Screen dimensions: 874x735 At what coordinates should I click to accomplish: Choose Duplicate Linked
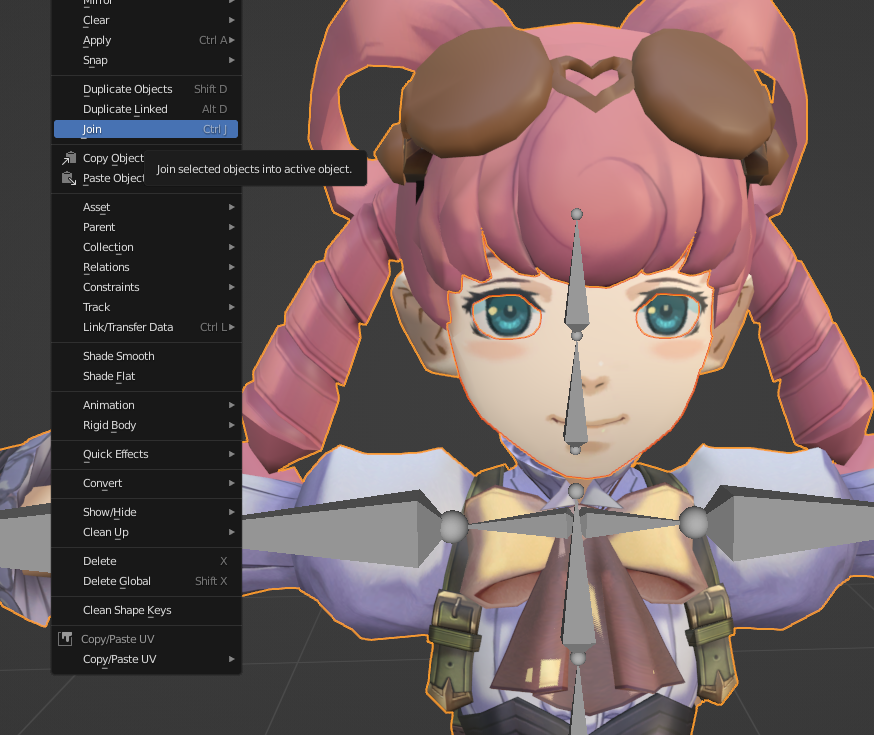[146, 109]
